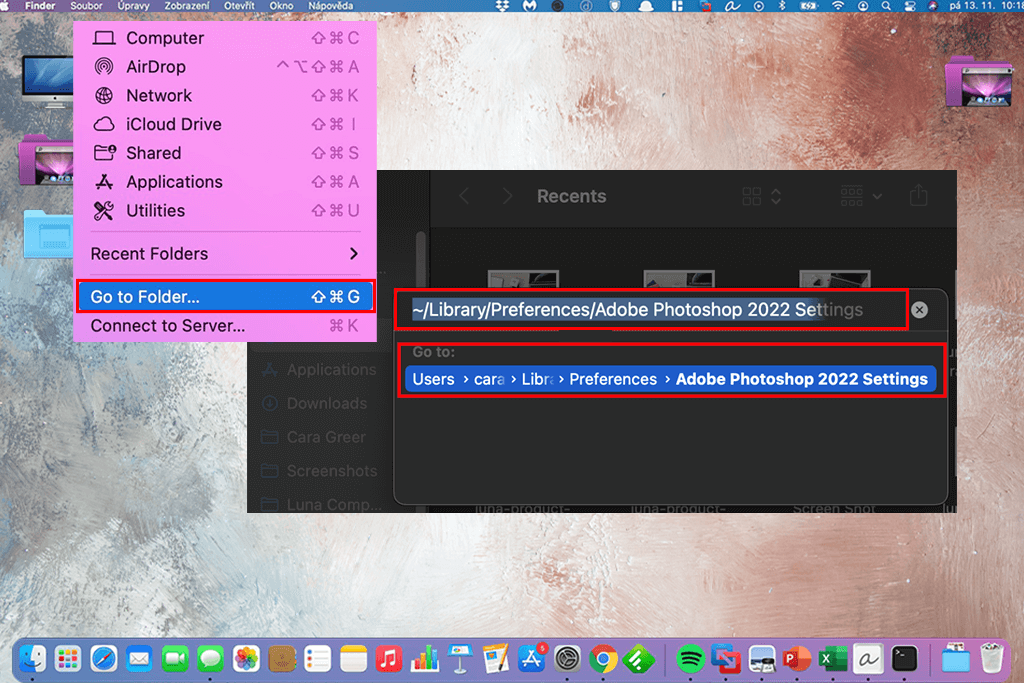
Task: Select the Adobe Photoshop 2022 Settings path suggestion
Action: 671,379
